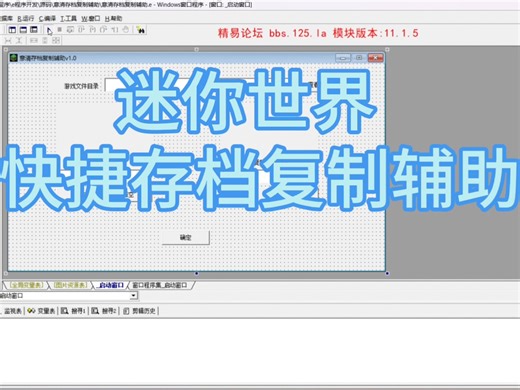Click the binoculars find icon
The image size is (520, 390).
coord(141,30)
